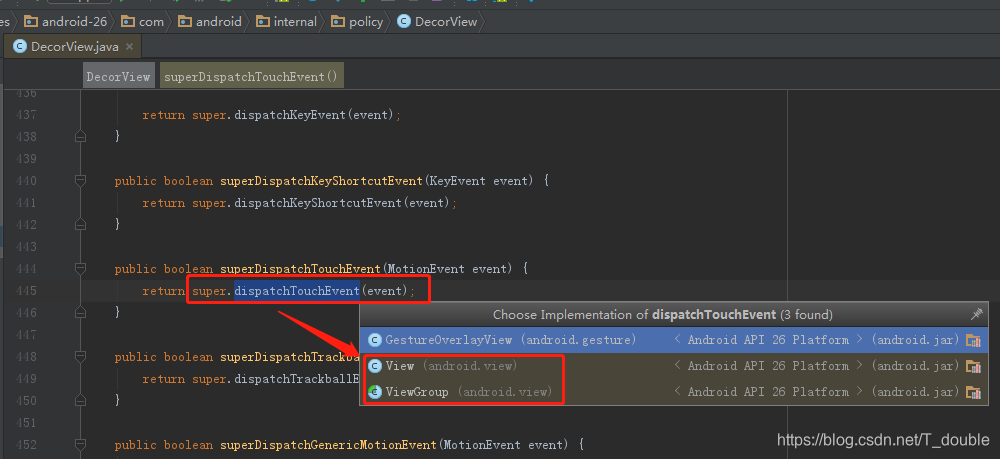Pin the Choose Implementation popup

tap(976, 314)
